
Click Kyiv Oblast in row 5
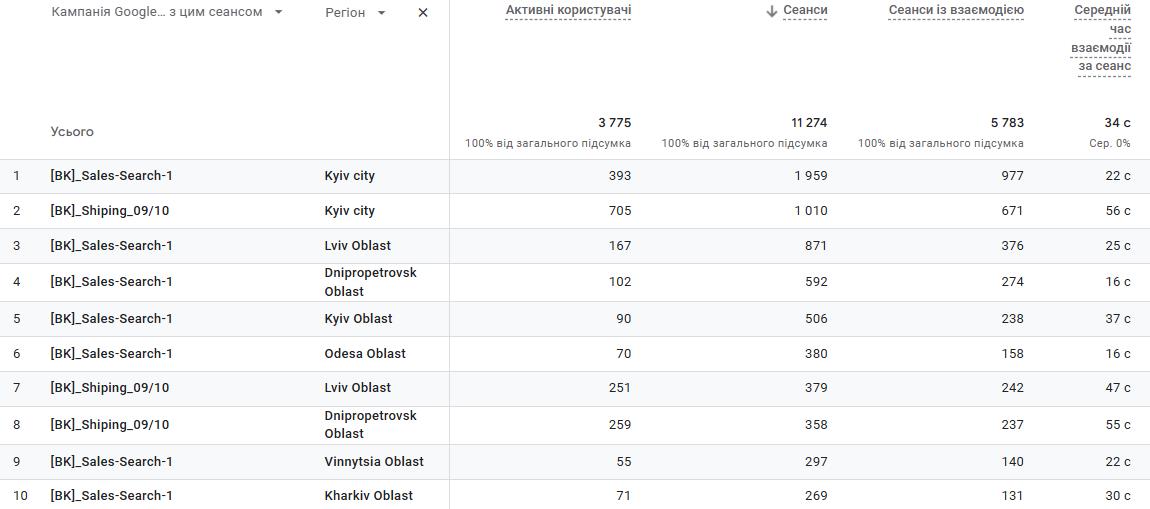[x=358, y=319]
